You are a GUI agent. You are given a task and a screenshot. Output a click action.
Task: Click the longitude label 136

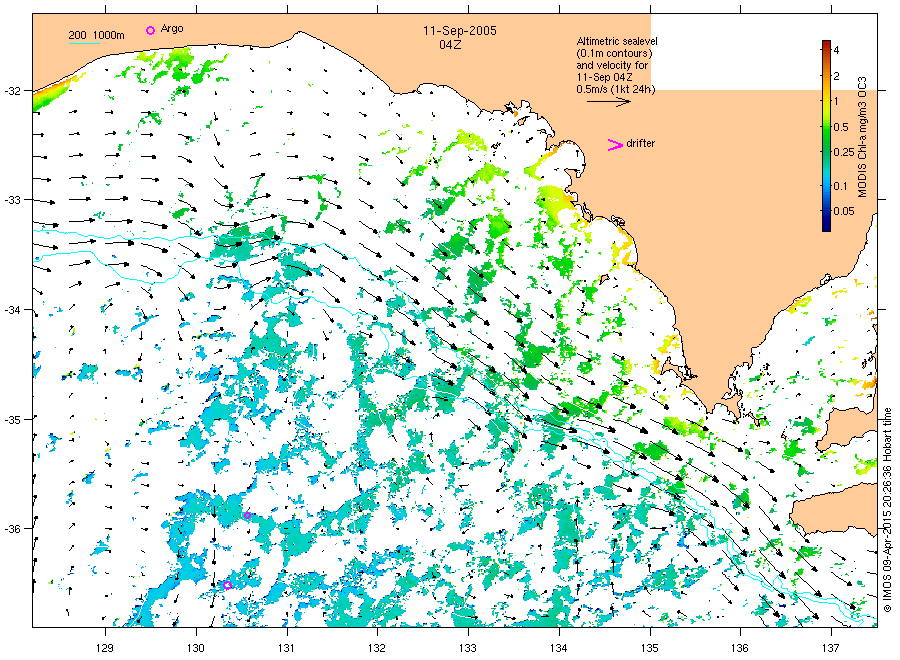[x=740, y=649]
